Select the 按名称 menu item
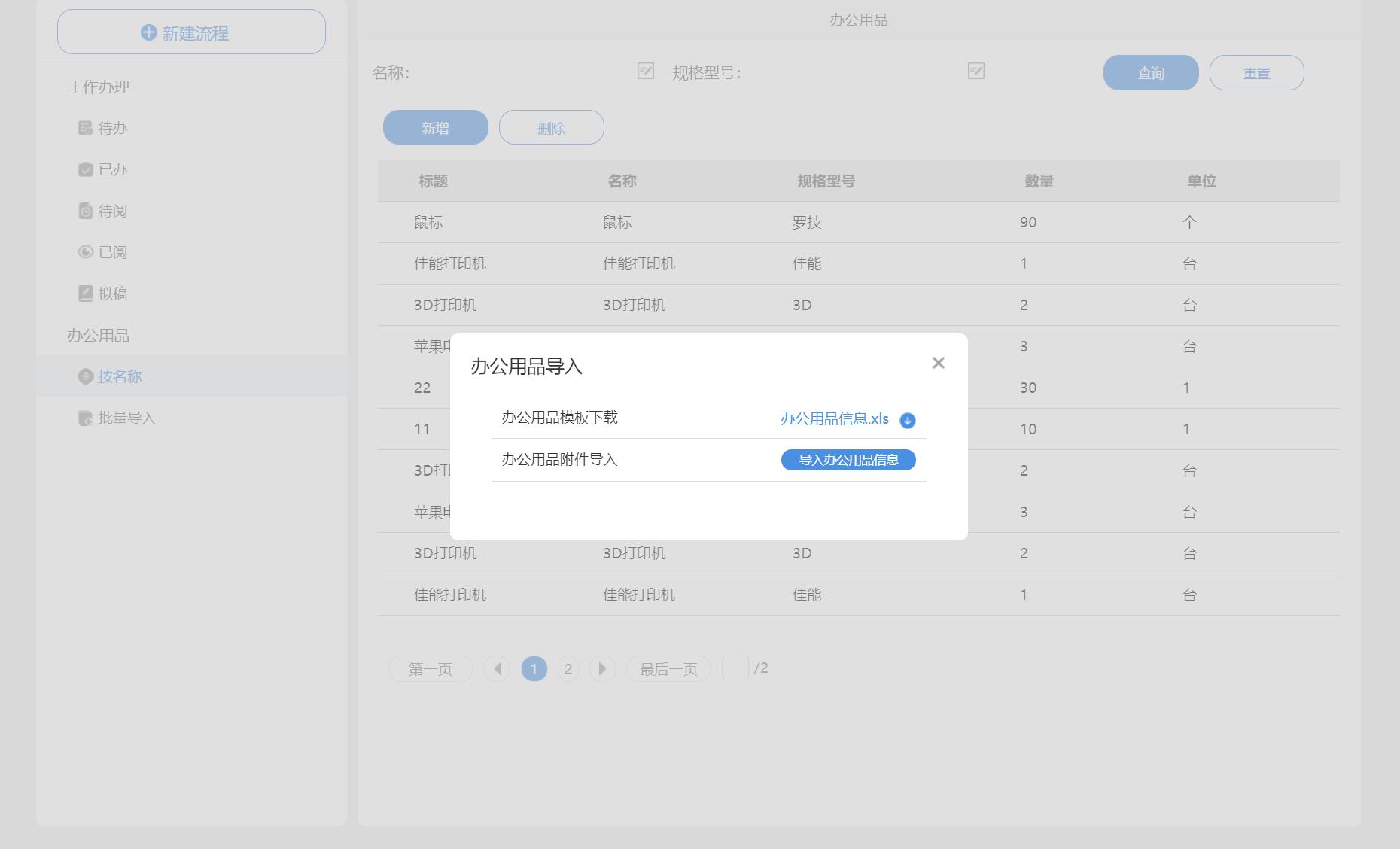Image resolution: width=1400 pixels, height=849 pixels. (120, 376)
